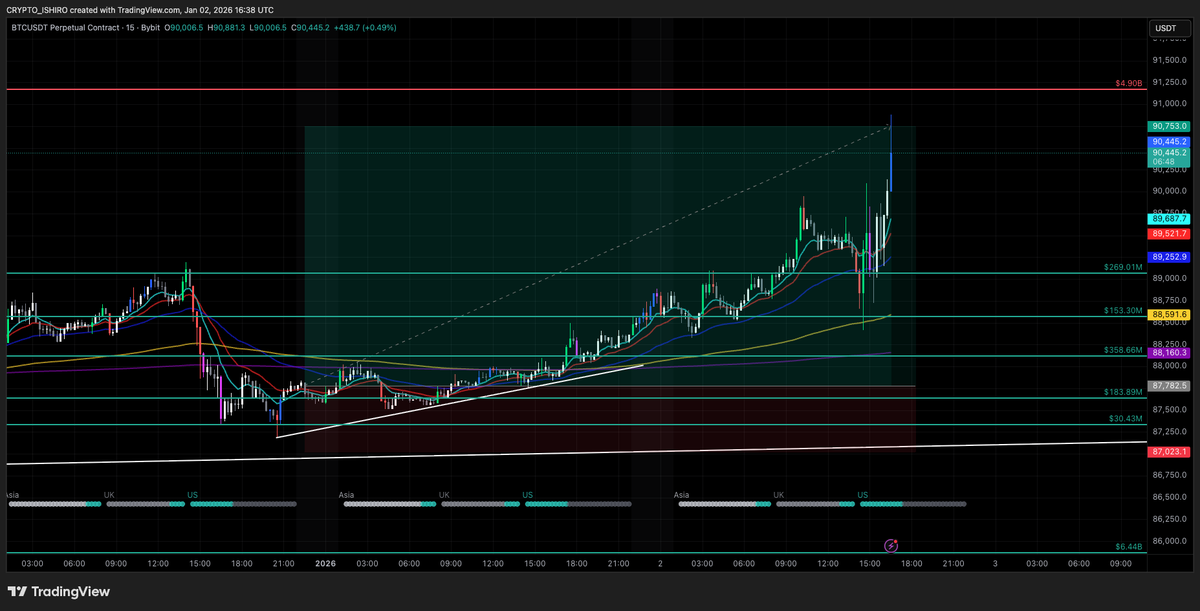Screen dimensions: 1200x611
Task: Select the red 87,023.1 price label
Action: coord(1169,453)
